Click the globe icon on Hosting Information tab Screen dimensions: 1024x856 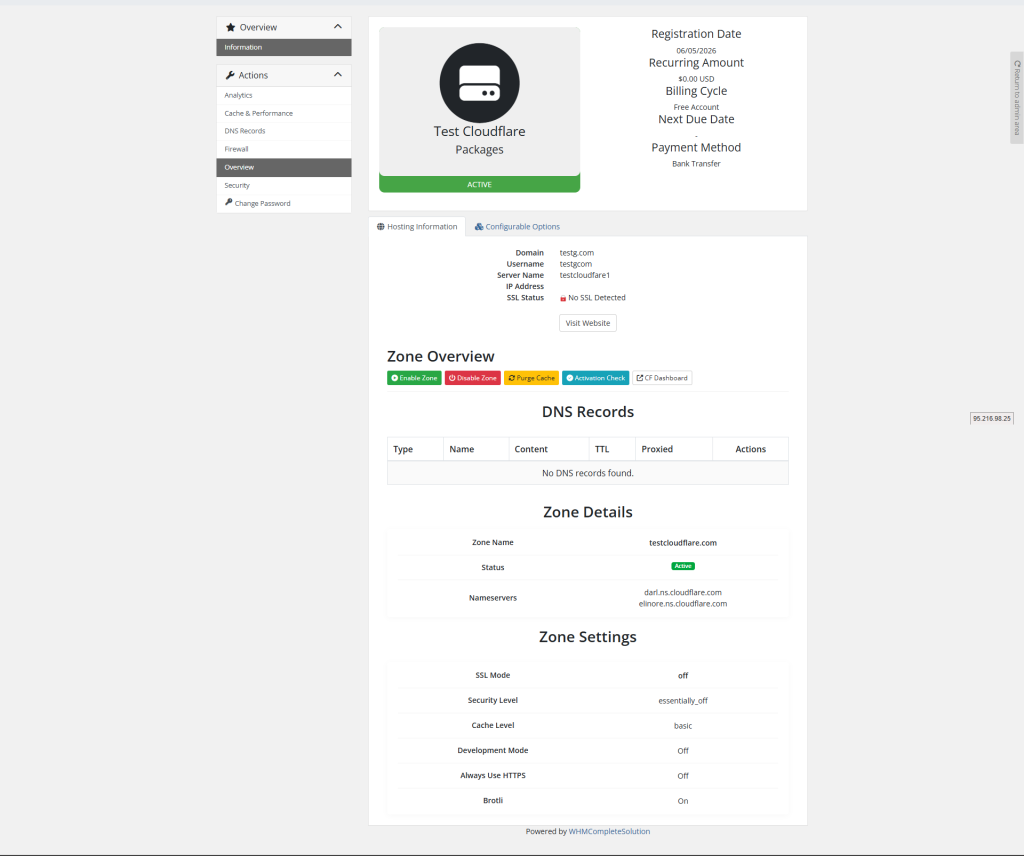(x=381, y=227)
